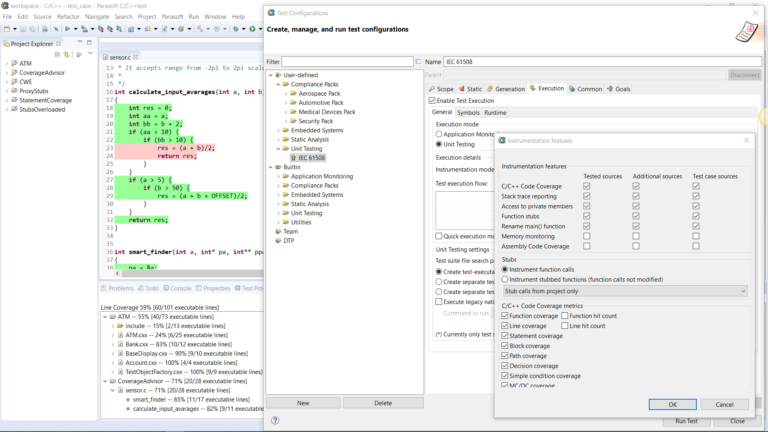The height and width of the screenshot is (432, 768).
Task: Switch to the Generation tab
Action: click(509, 89)
